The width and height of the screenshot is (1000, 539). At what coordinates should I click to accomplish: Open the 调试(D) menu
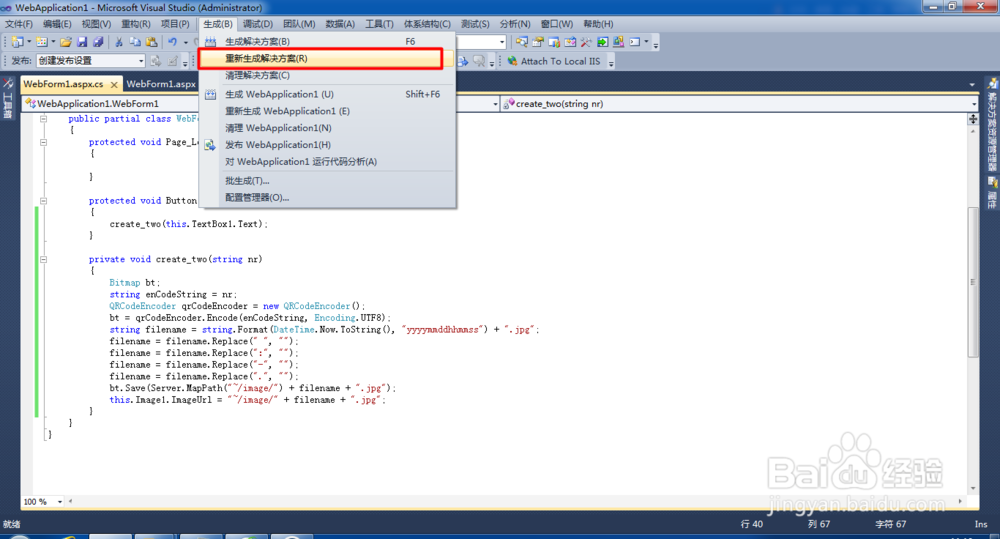pos(258,24)
